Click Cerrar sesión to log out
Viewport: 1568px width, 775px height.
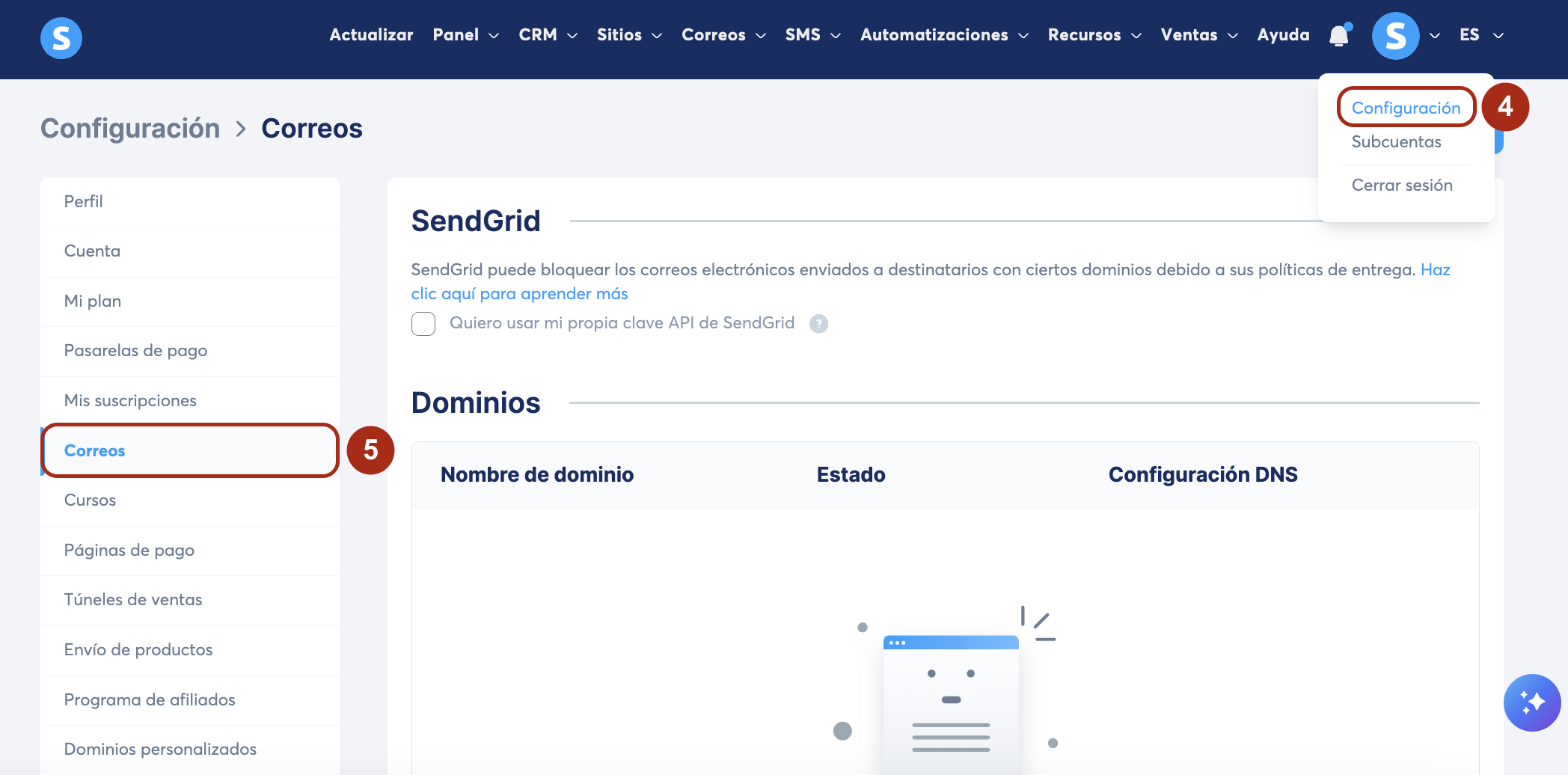click(x=1402, y=185)
